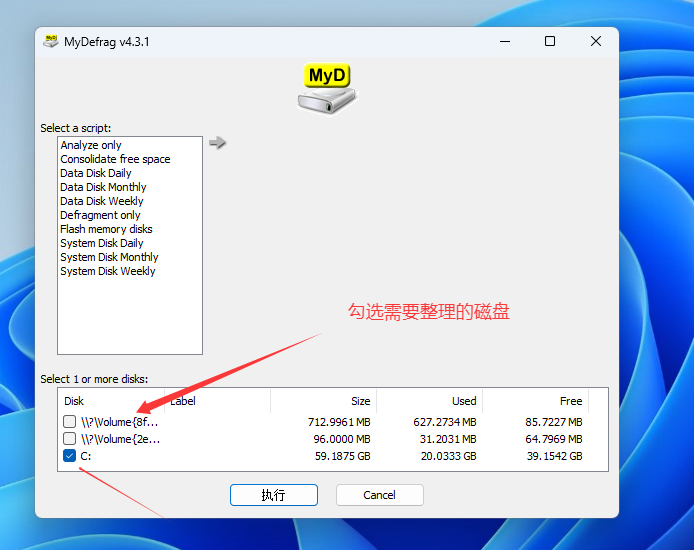Click the 39.1542 GB free value
The height and width of the screenshot is (550, 694).
[555, 456]
